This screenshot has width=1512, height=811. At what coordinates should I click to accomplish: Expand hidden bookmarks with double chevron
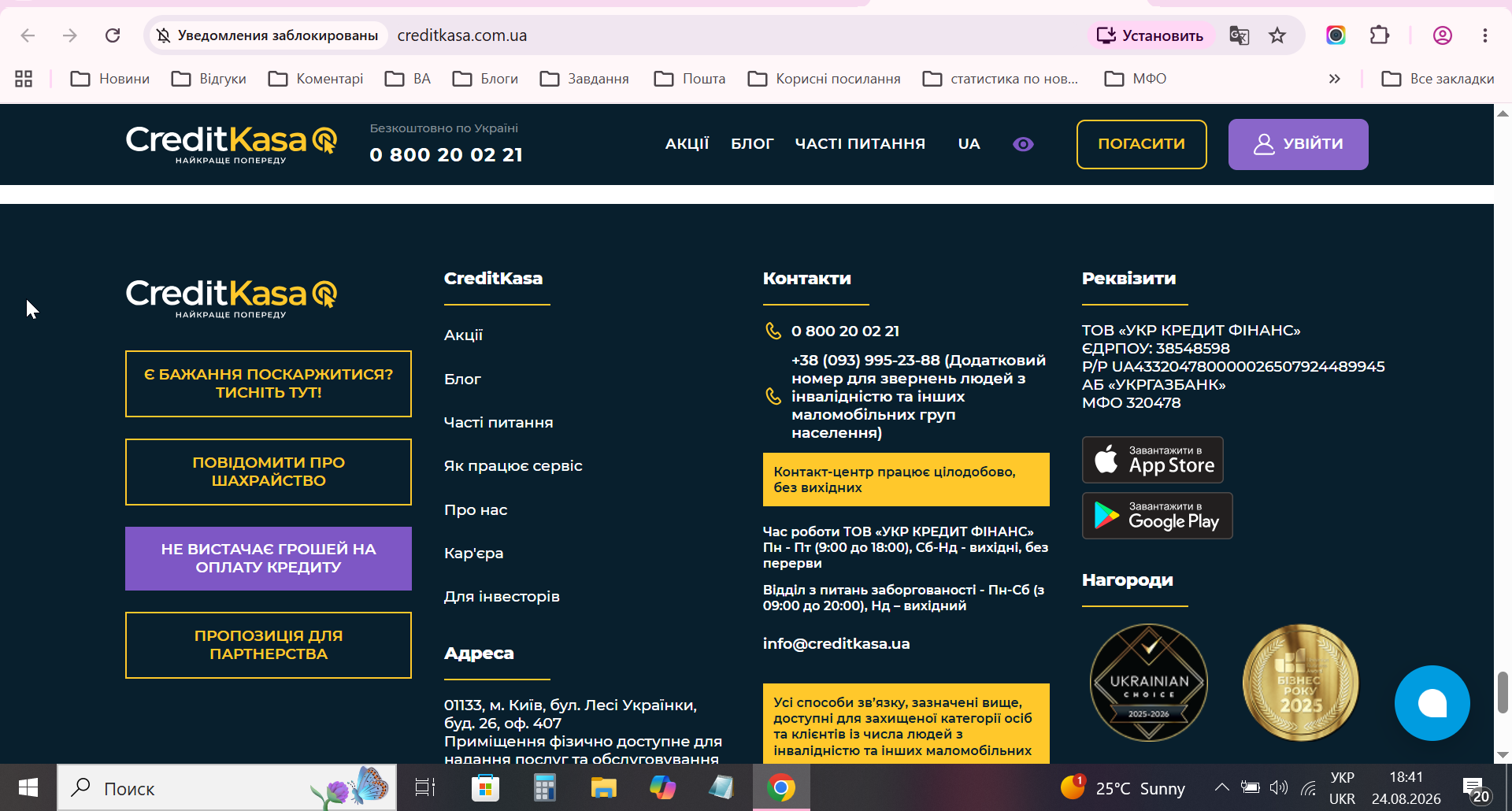pyautogui.click(x=1334, y=79)
